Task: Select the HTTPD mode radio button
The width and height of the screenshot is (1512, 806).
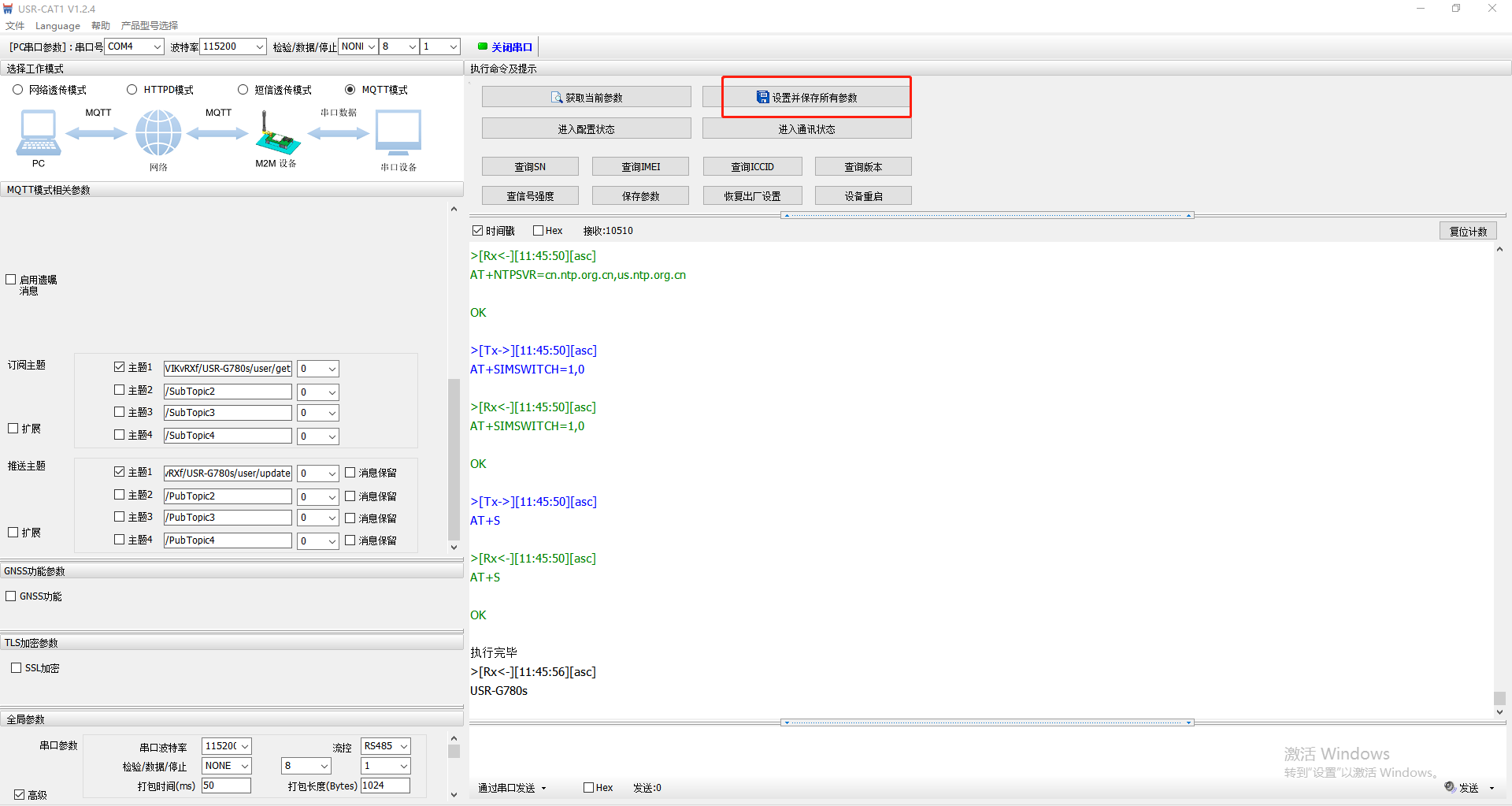Action: point(132,90)
